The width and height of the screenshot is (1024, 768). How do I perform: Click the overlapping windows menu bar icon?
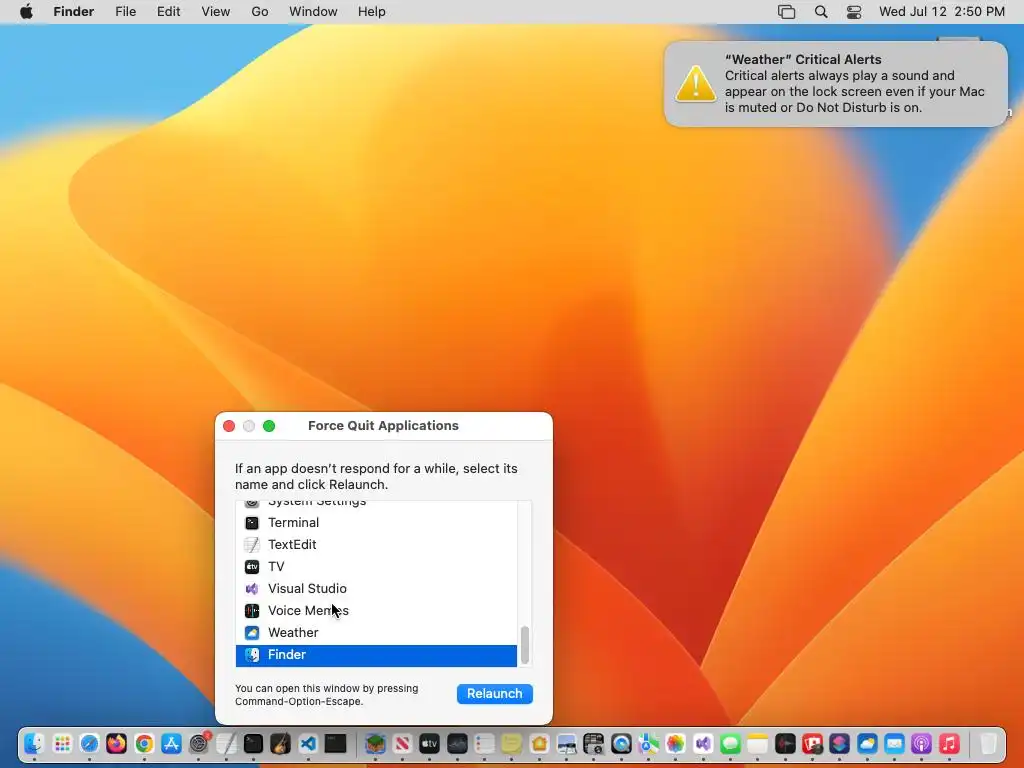(x=787, y=12)
